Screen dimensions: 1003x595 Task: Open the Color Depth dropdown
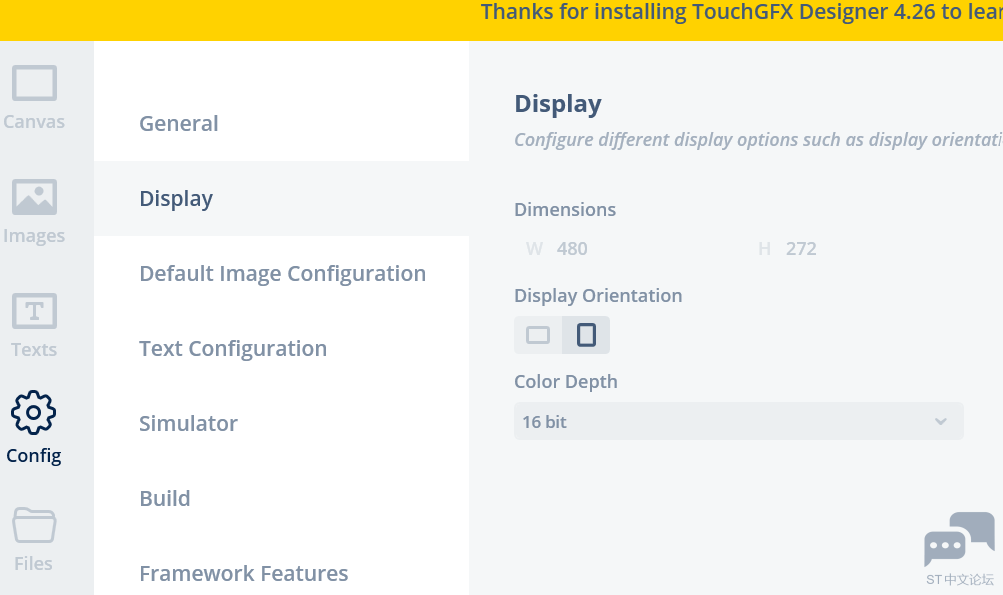coord(739,421)
